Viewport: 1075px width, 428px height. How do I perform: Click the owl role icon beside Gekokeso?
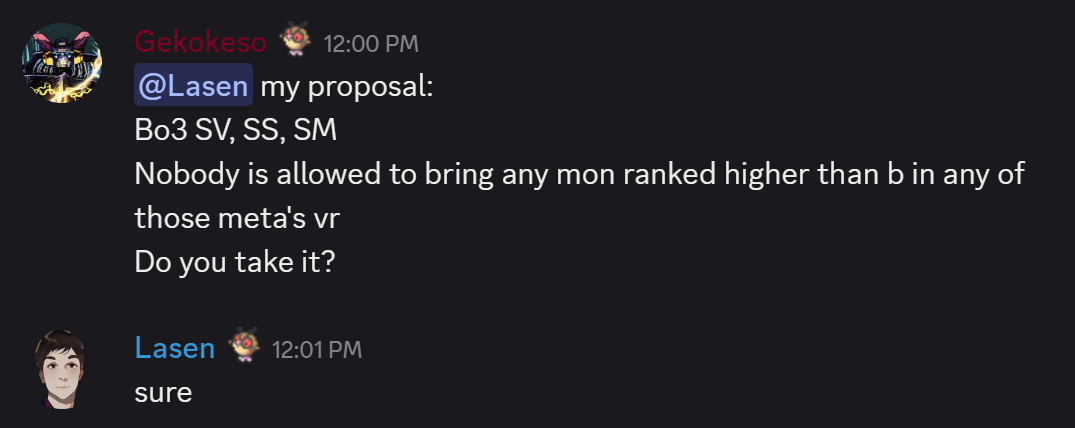coord(295,39)
